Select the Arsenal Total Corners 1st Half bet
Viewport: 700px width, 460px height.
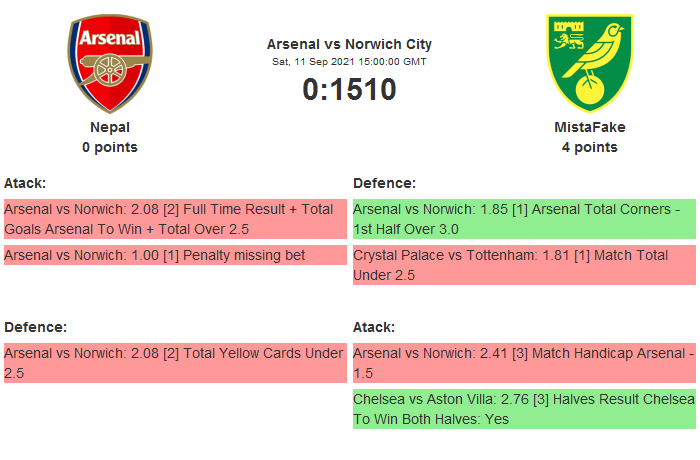(524, 220)
